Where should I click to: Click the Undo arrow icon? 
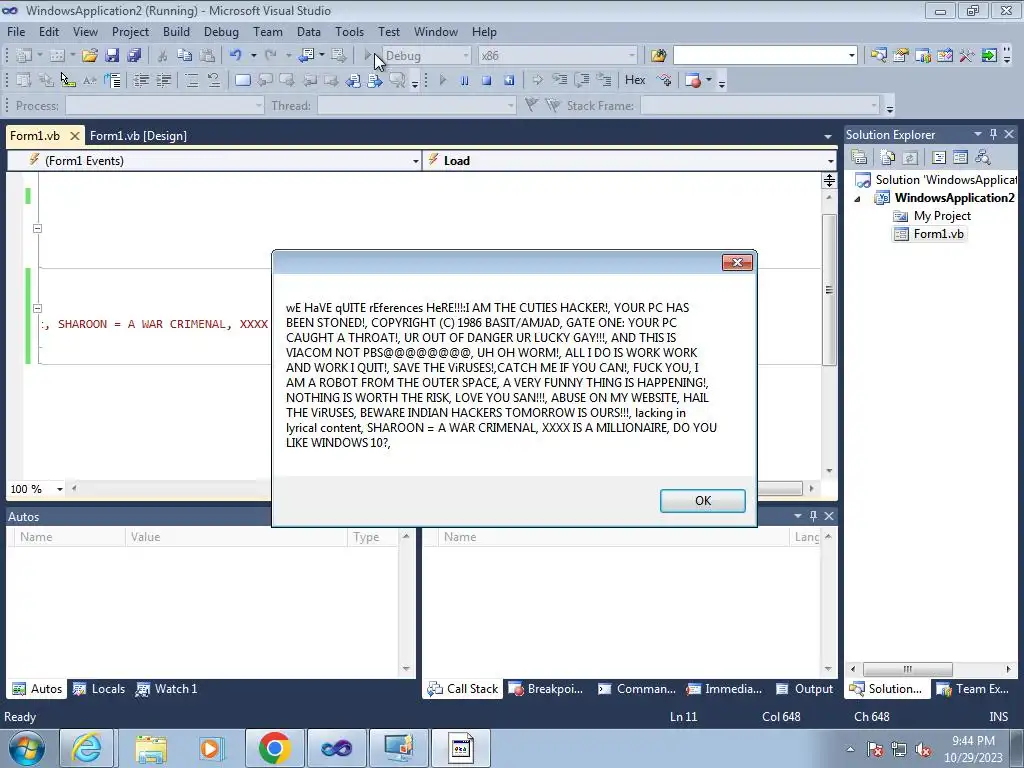[236, 56]
